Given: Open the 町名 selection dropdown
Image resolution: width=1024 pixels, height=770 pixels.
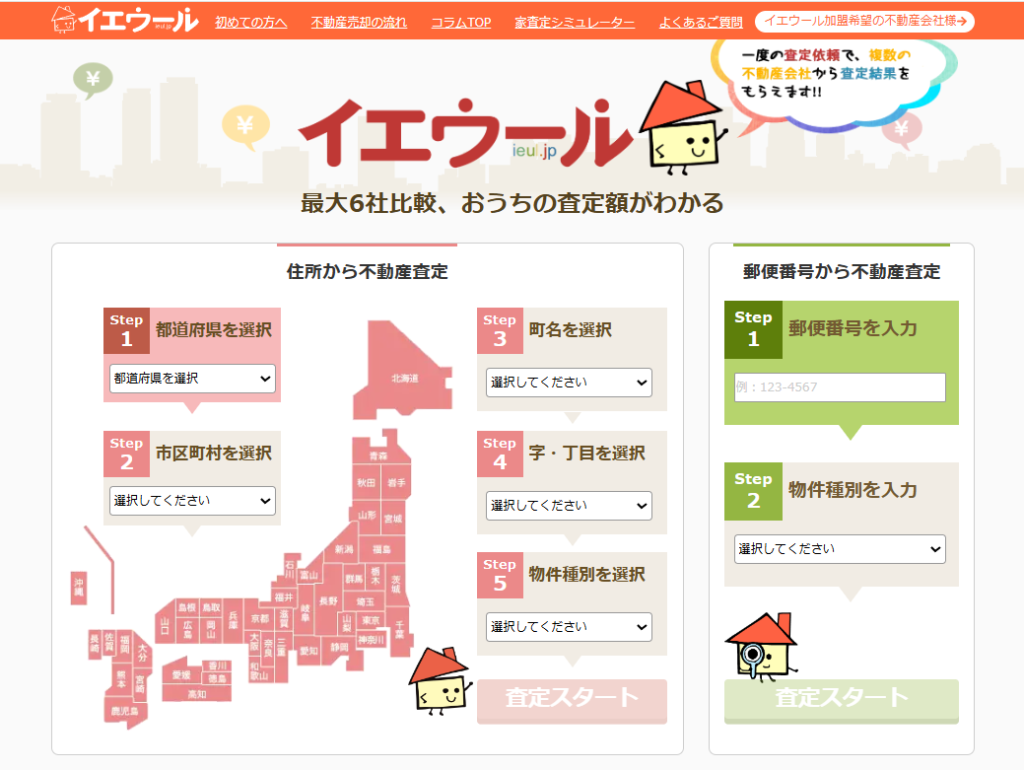Looking at the screenshot, I should 568,383.
